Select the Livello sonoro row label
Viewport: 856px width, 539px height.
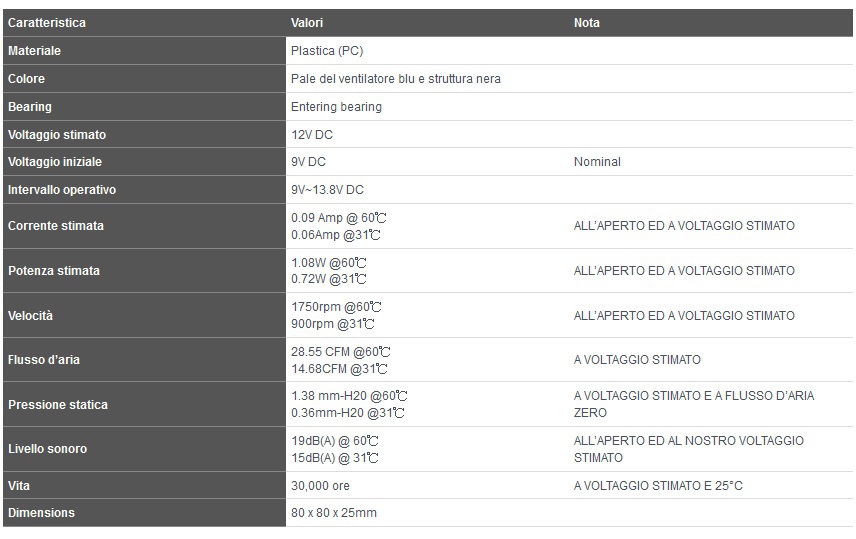tap(47, 449)
